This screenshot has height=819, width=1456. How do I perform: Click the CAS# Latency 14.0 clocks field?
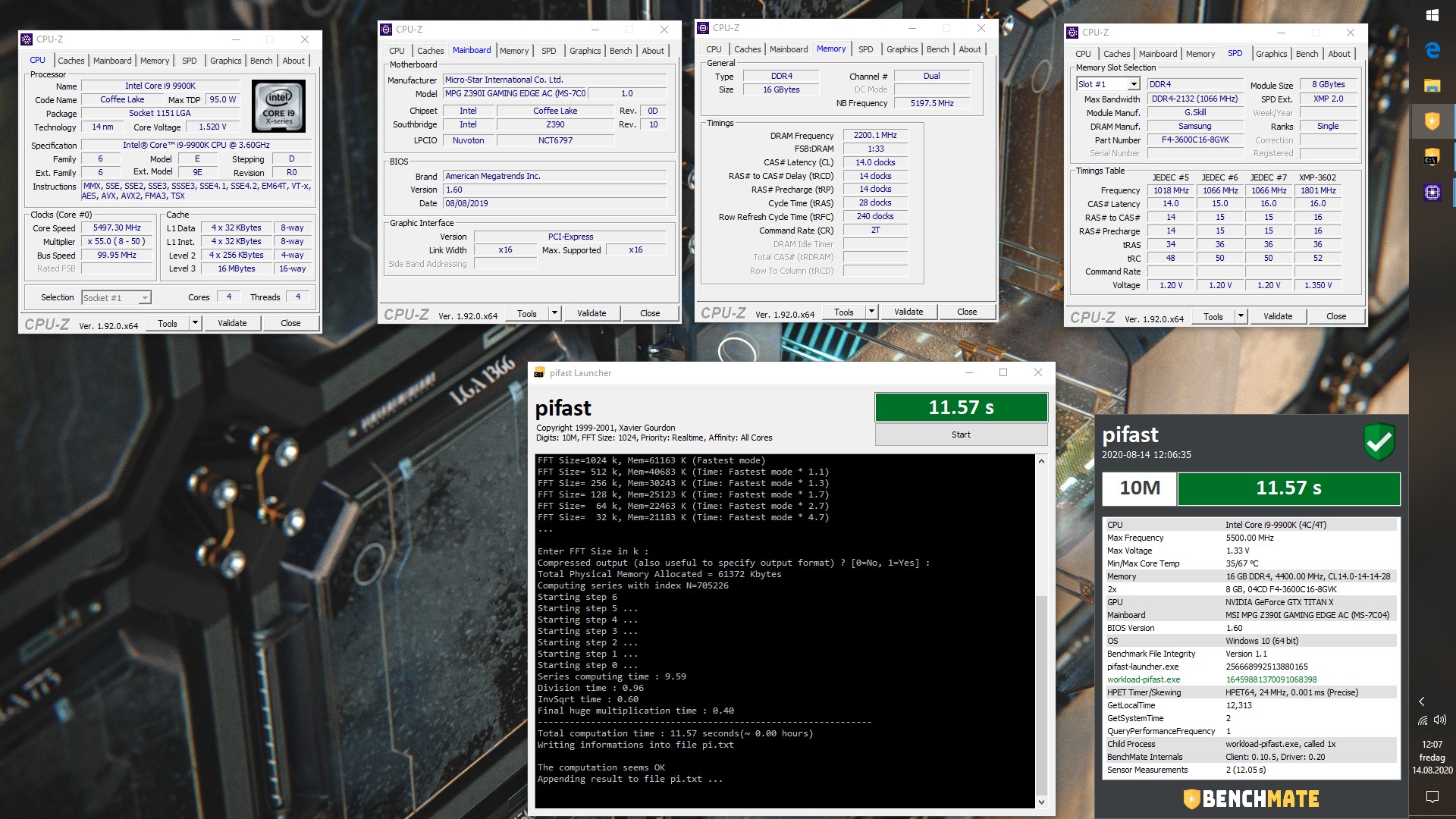[x=875, y=162]
